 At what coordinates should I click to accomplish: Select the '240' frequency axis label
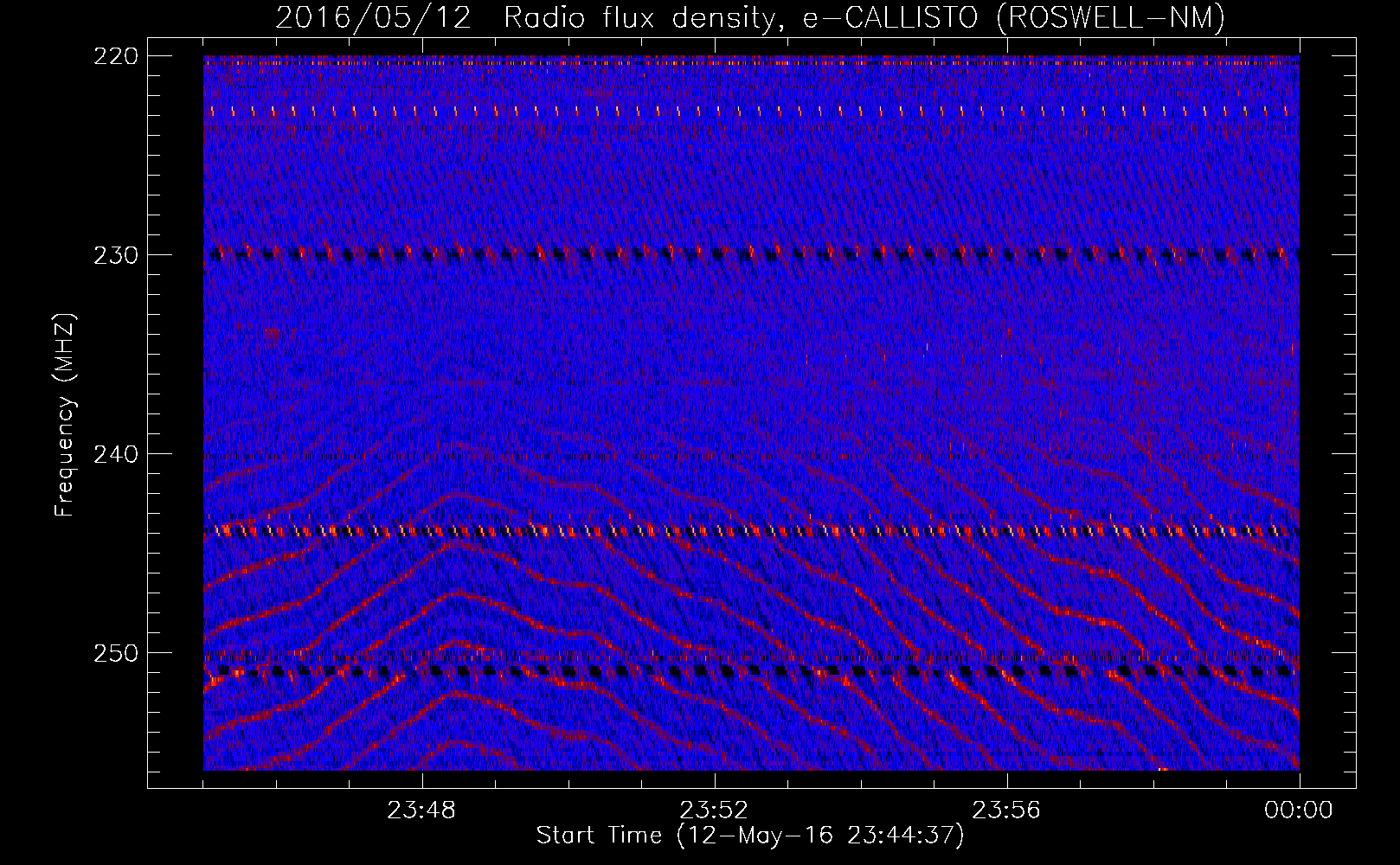[x=115, y=454]
